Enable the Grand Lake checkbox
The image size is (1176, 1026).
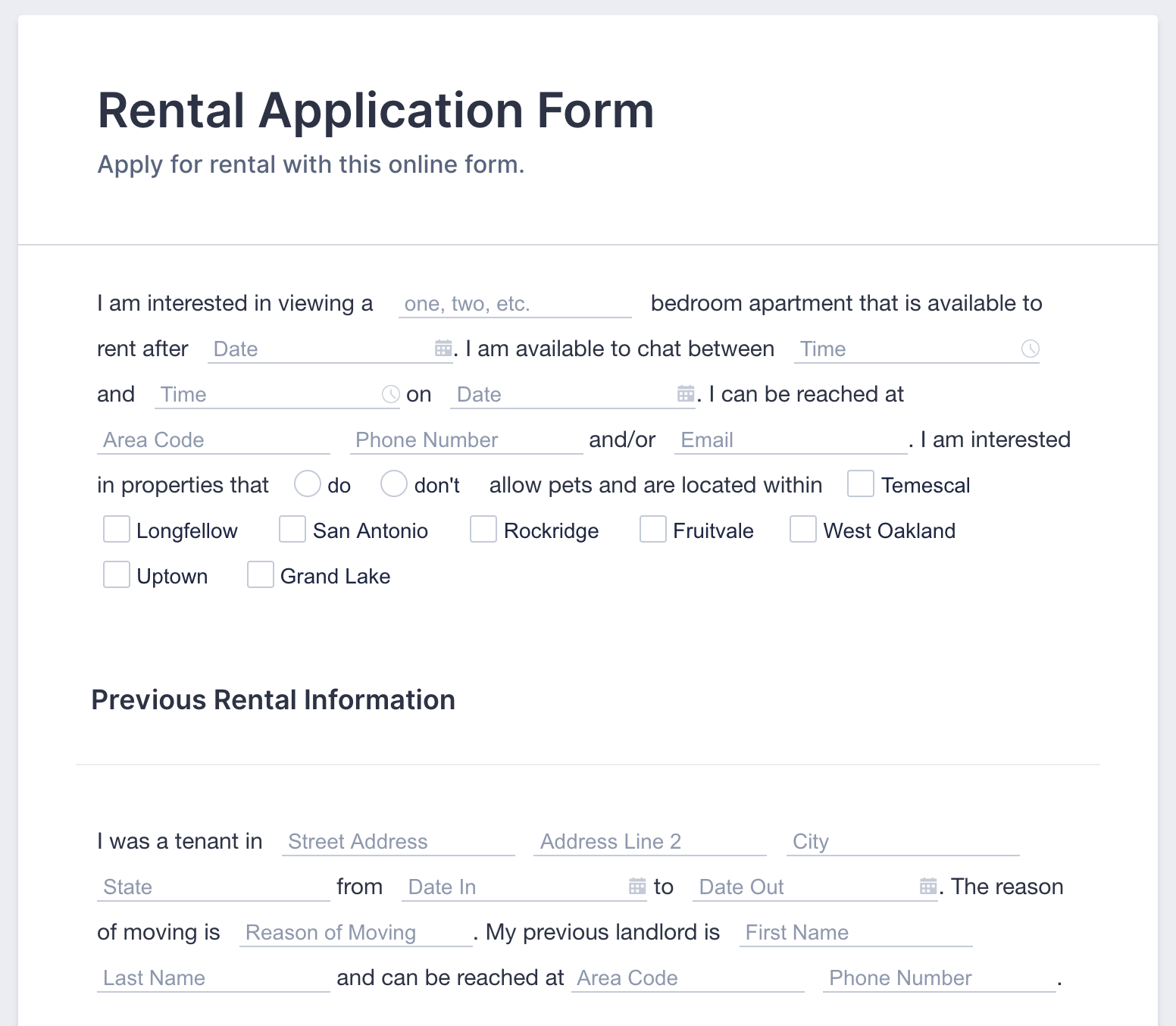pyautogui.click(x=260, y=575)
